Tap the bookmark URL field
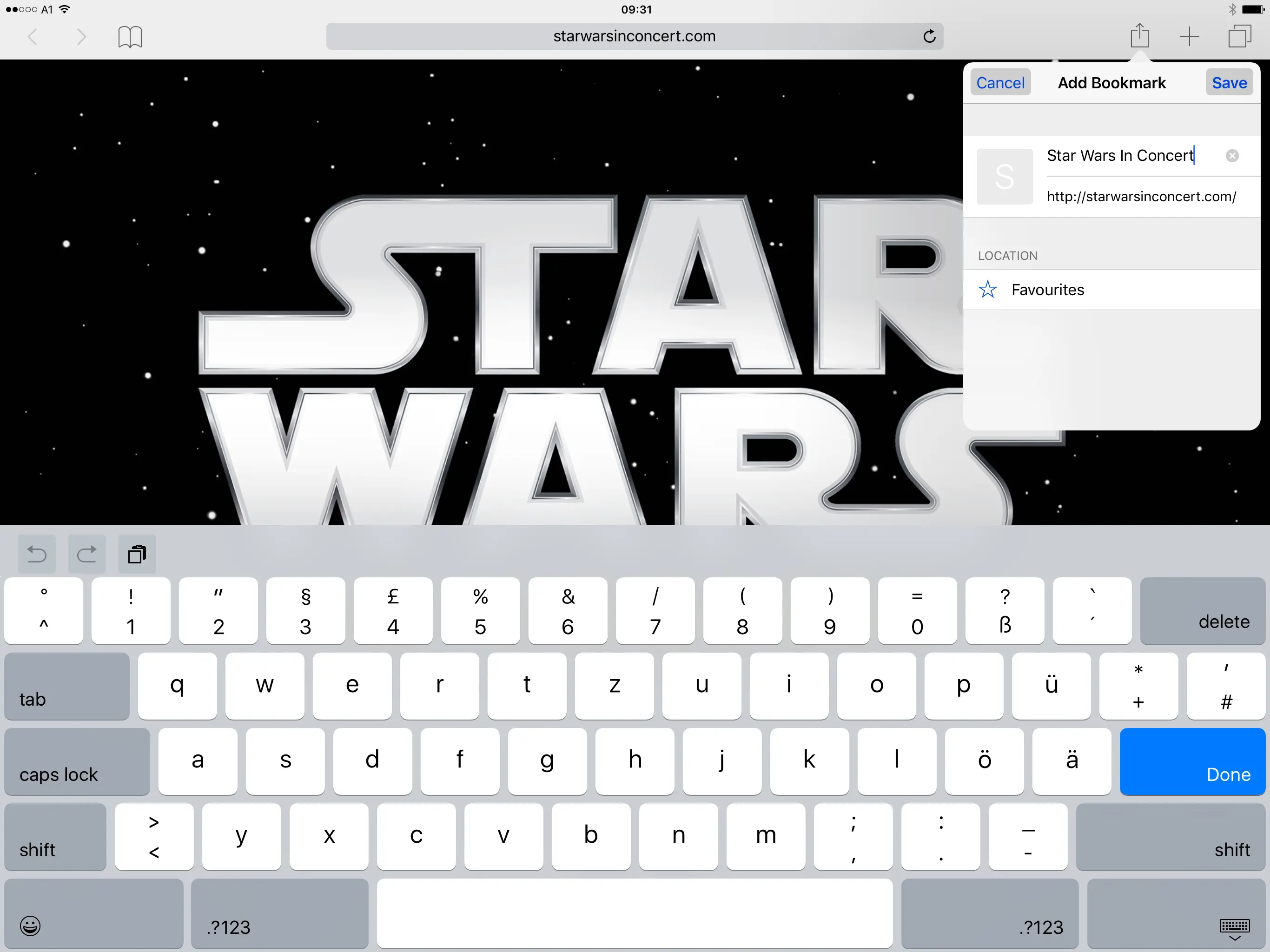The image size is (1270, 952). click(1141, 197)
